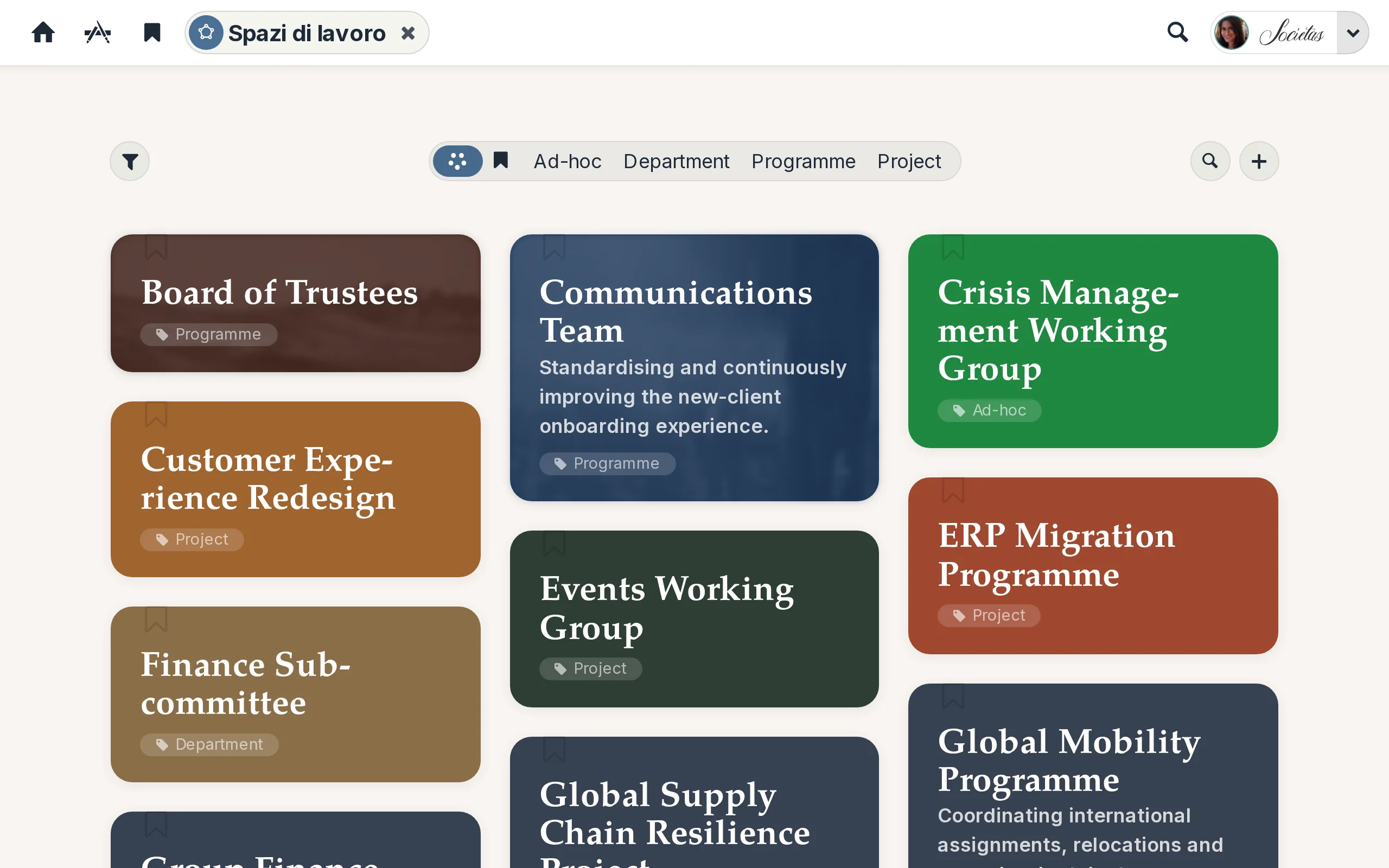Close the Spazi di lavoro chip
The height and width of the screenshot is (868, 1389).
408,33
